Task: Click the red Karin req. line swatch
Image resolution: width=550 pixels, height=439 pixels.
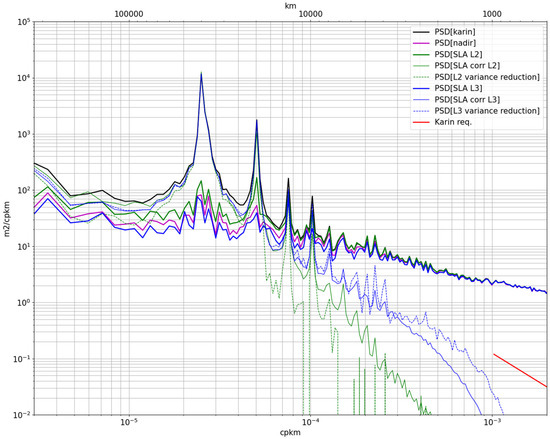Action: coord(421,122)
